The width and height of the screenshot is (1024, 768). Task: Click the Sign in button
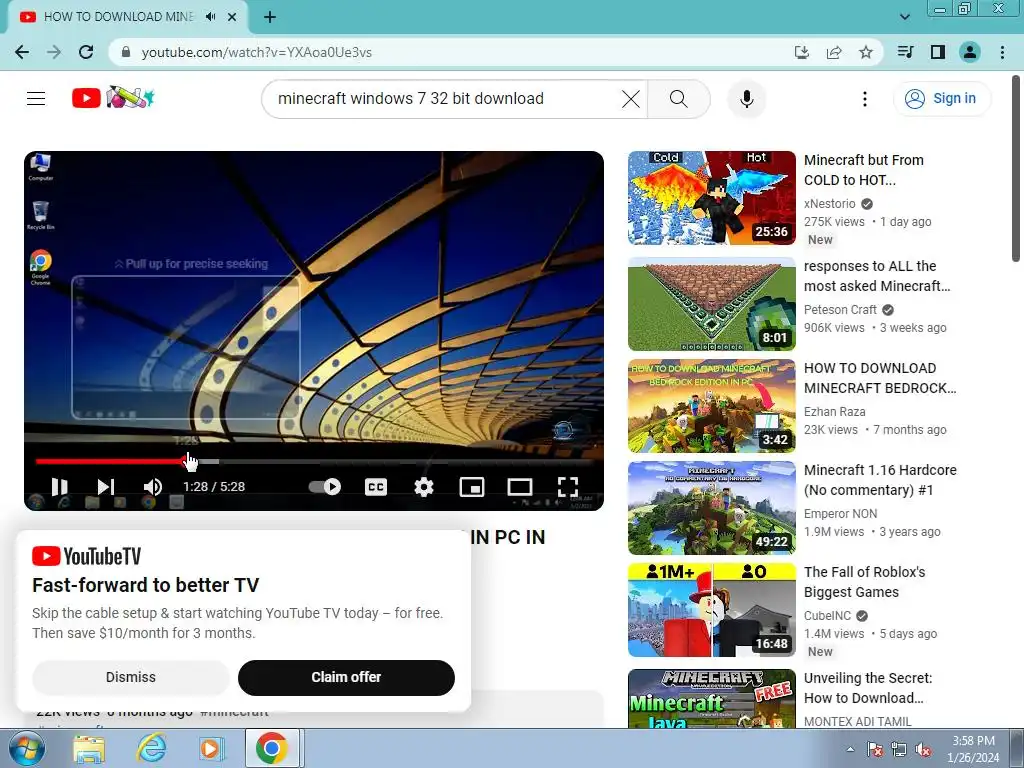(941, 99)
